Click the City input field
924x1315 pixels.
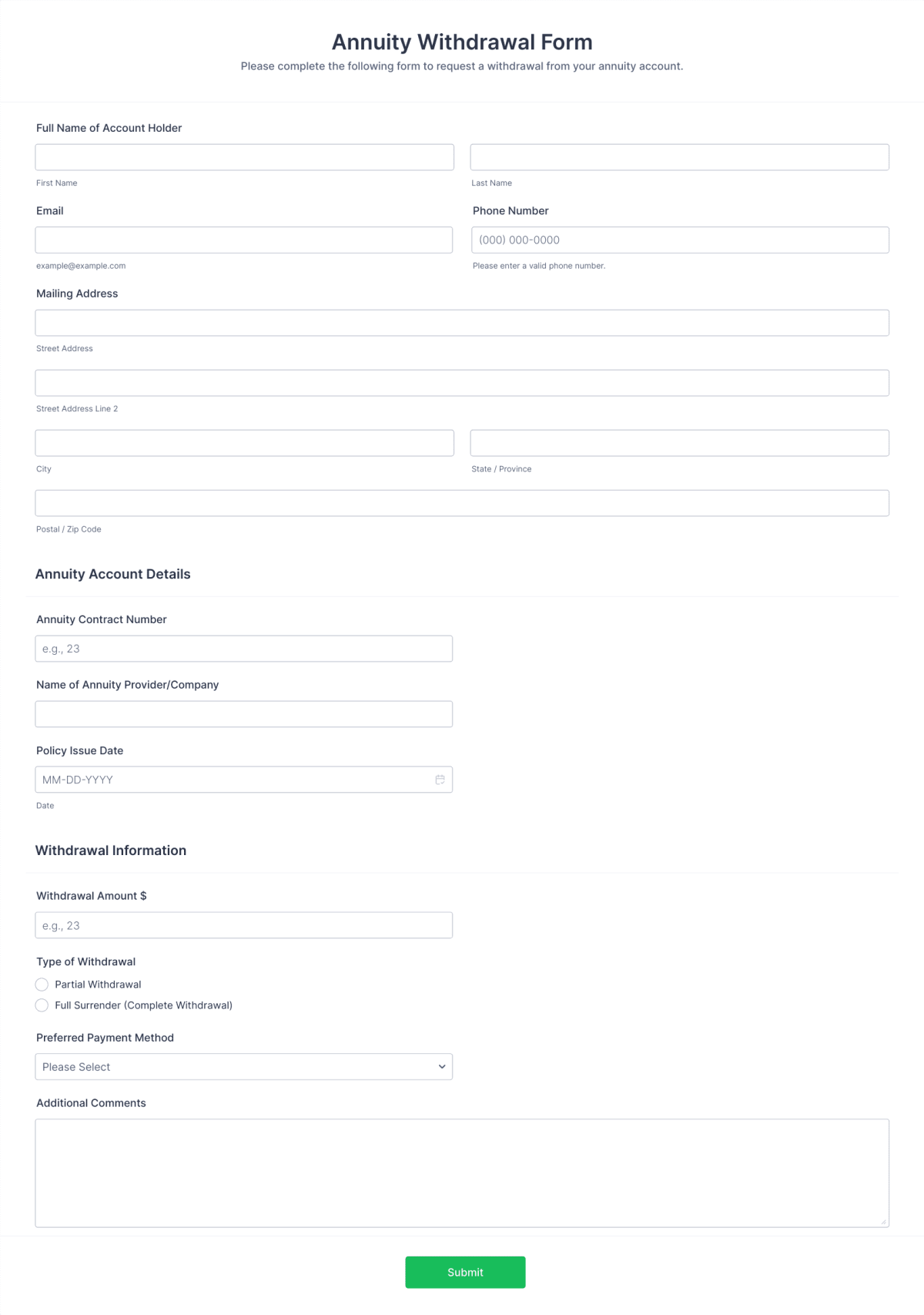(244, 442)
